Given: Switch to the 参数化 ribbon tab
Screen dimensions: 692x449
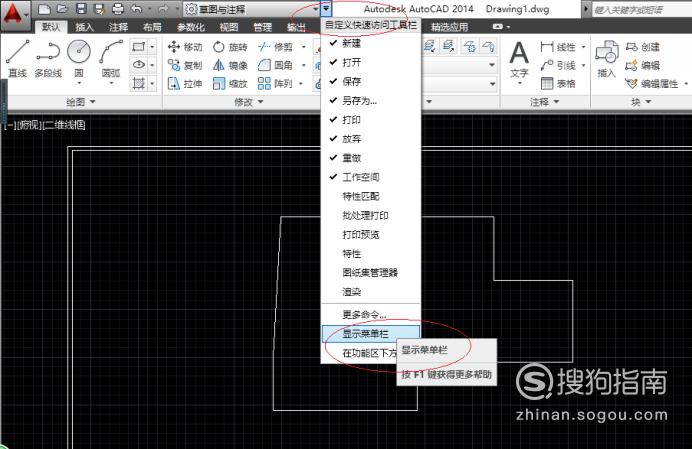Looking at the screenshot, I should tap(191, 27).
